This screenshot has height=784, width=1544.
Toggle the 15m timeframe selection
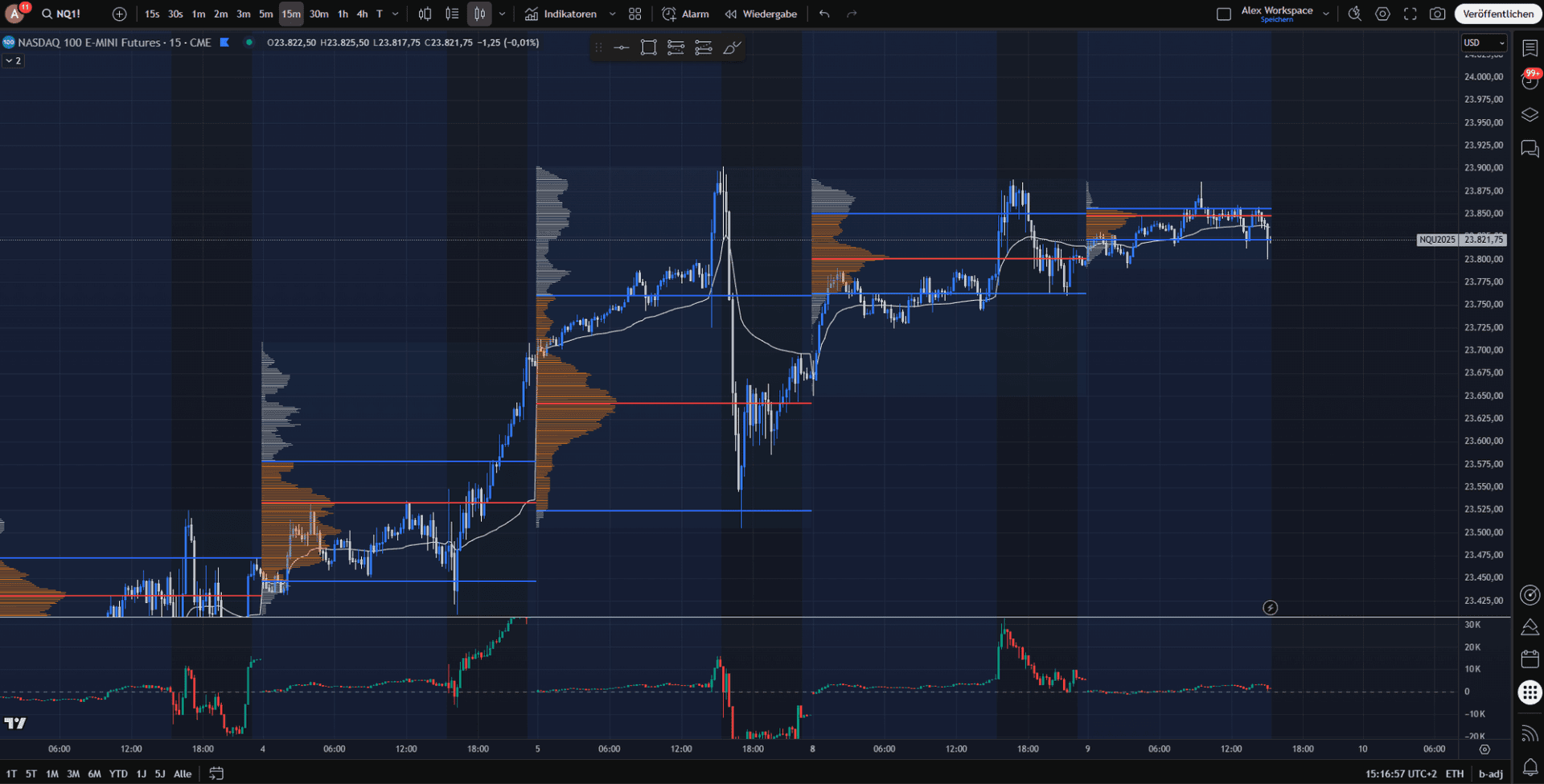pos(290,14)
